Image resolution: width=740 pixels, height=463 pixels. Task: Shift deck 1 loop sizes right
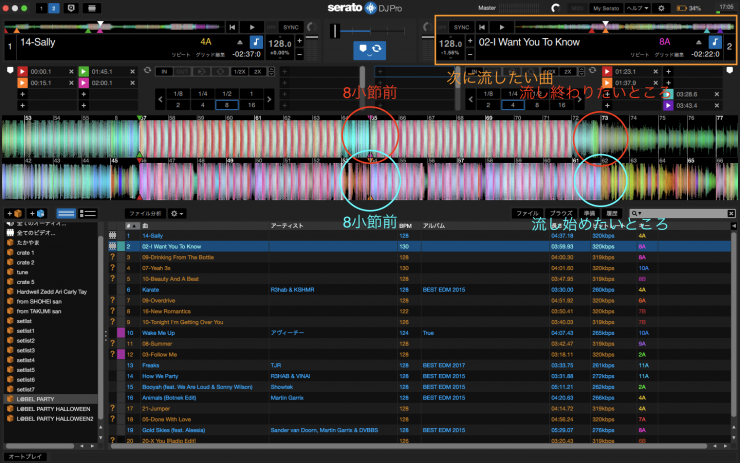click(269, 100)
